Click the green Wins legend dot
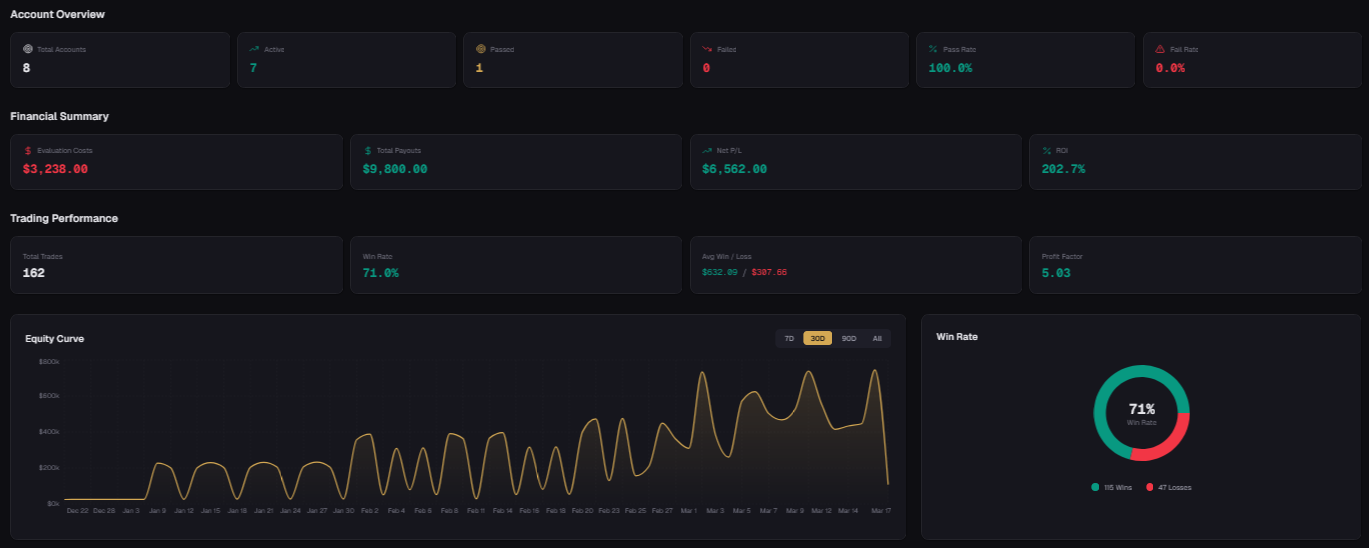Screen dimensions: 1369x548 point(1096,487)
